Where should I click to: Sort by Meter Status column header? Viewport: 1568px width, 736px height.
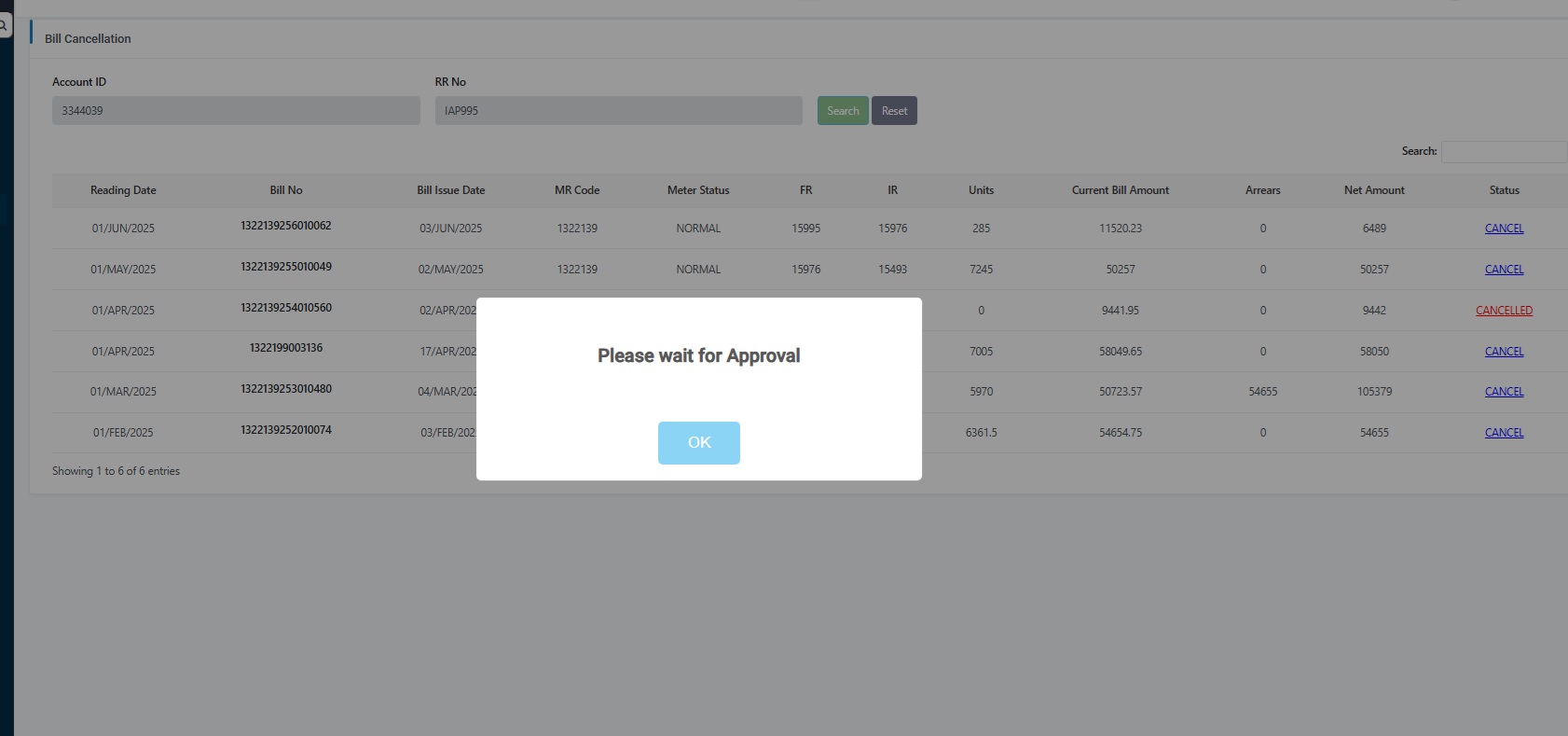[x=698, y=190]
